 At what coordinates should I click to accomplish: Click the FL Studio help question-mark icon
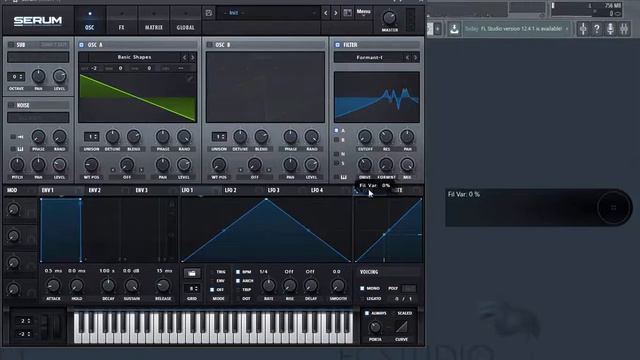(x=597, y=29)
